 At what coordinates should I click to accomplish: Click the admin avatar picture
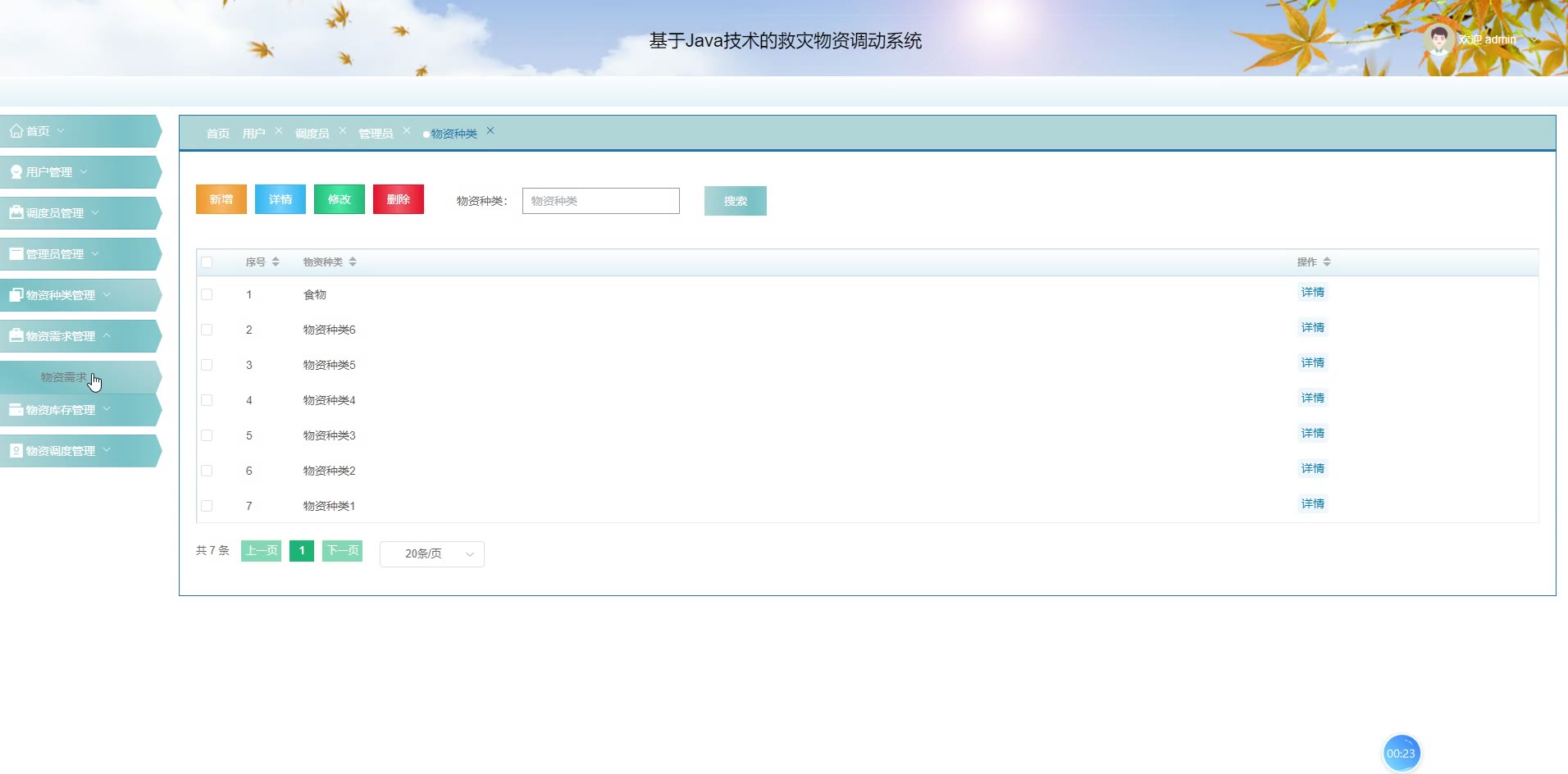pyautogui.click(x=1439, y=39)
